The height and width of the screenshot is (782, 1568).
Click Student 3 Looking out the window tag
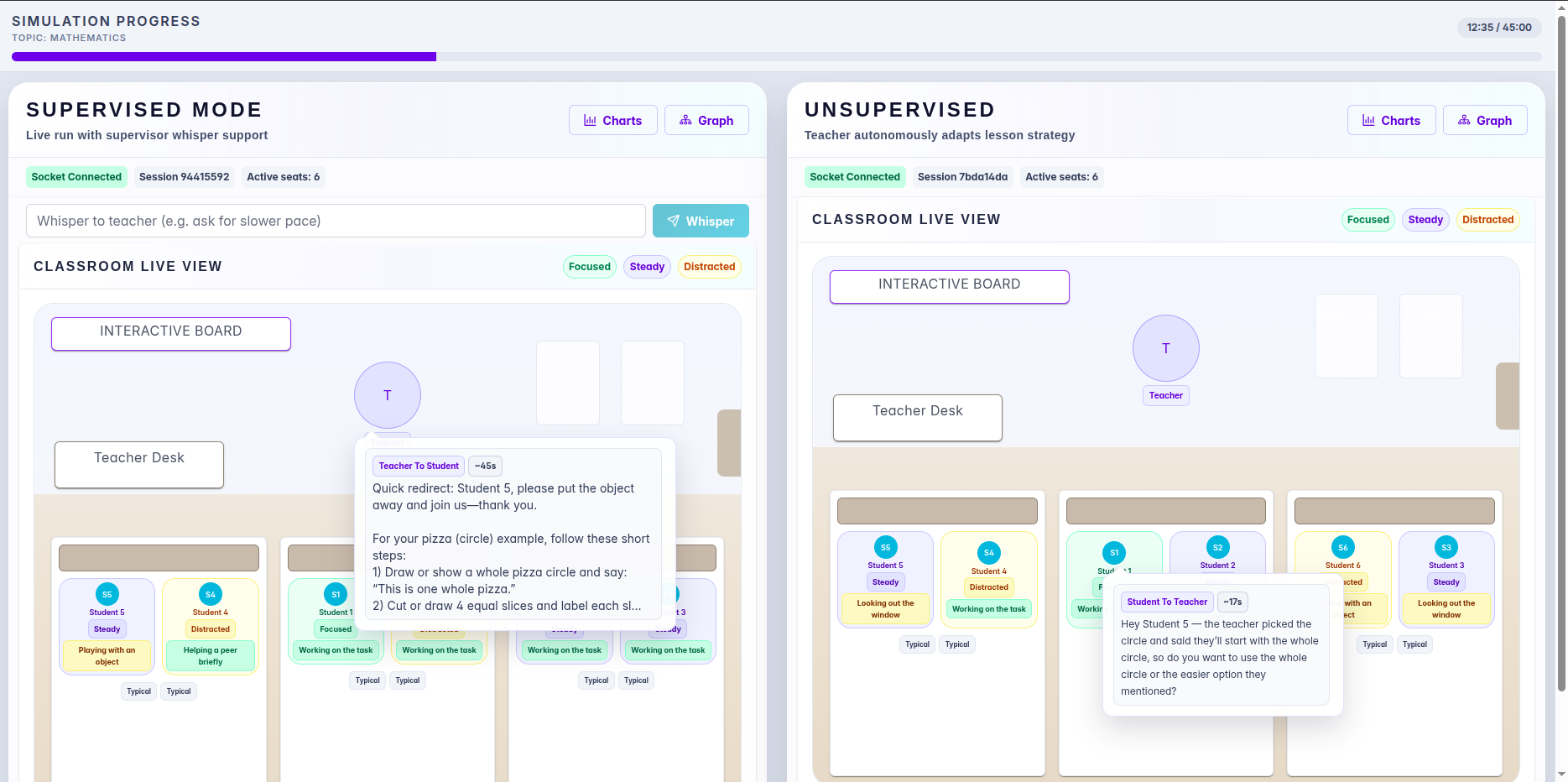(1446, 609)
